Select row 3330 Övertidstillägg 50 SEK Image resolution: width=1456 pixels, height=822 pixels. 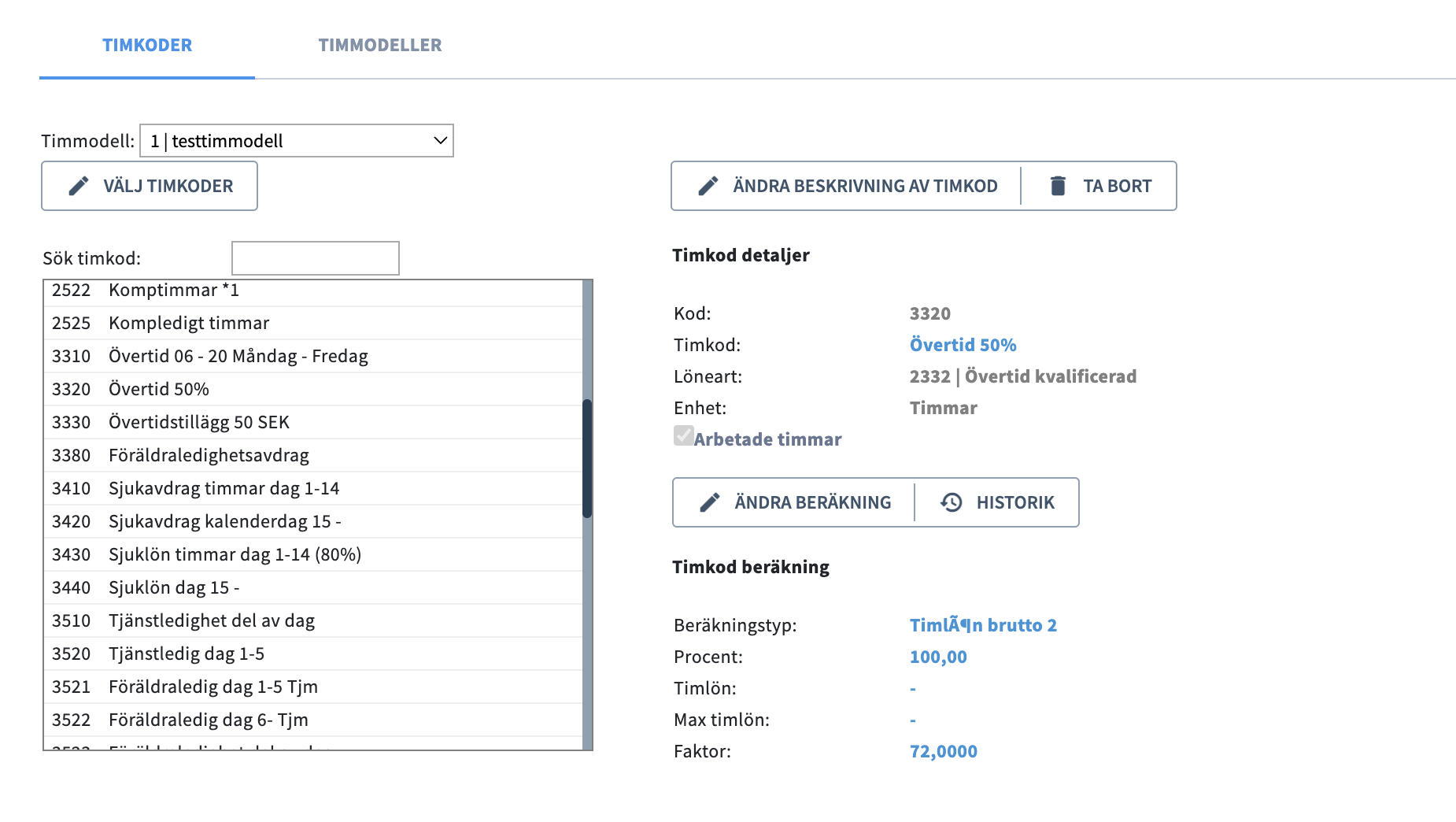pos(313,422)
